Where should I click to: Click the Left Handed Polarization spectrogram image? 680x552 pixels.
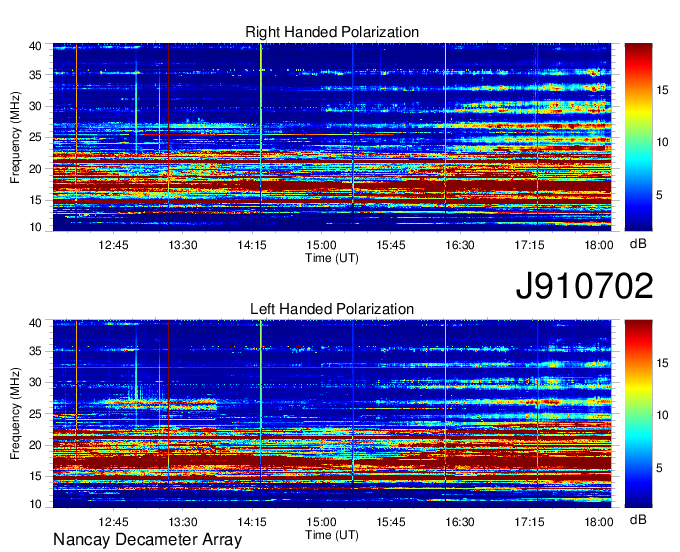coord(332,414)
